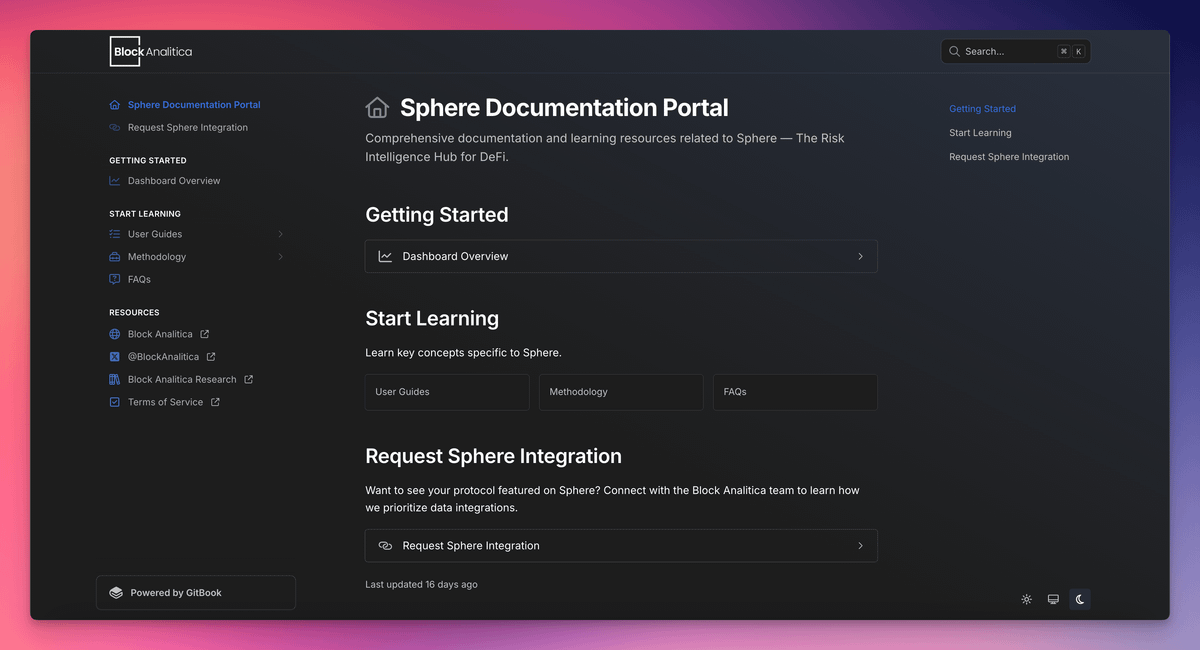
Task: Click the K key badge in search bar
Action: [x=1078, y=51]
